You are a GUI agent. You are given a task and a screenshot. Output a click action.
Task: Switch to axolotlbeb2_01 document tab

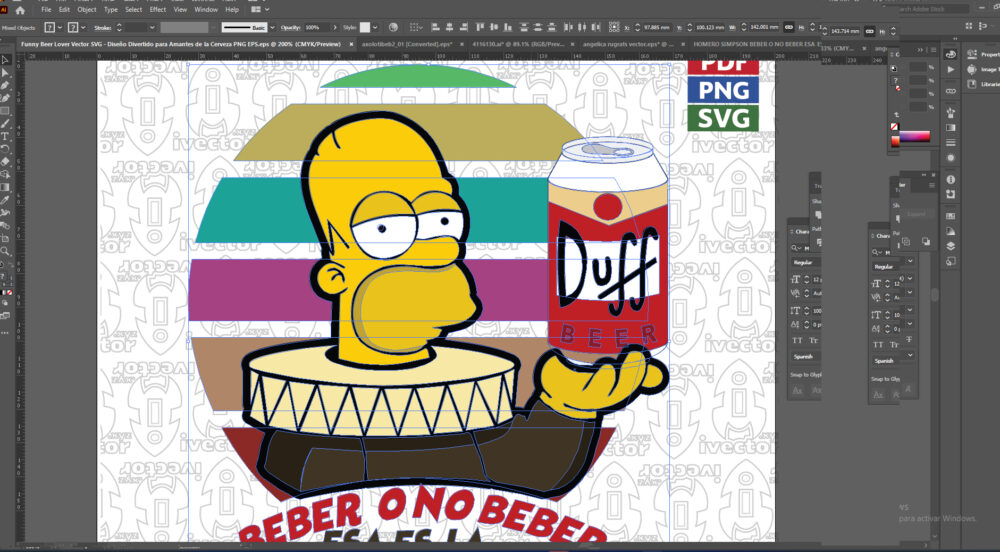tap(407, 45)
